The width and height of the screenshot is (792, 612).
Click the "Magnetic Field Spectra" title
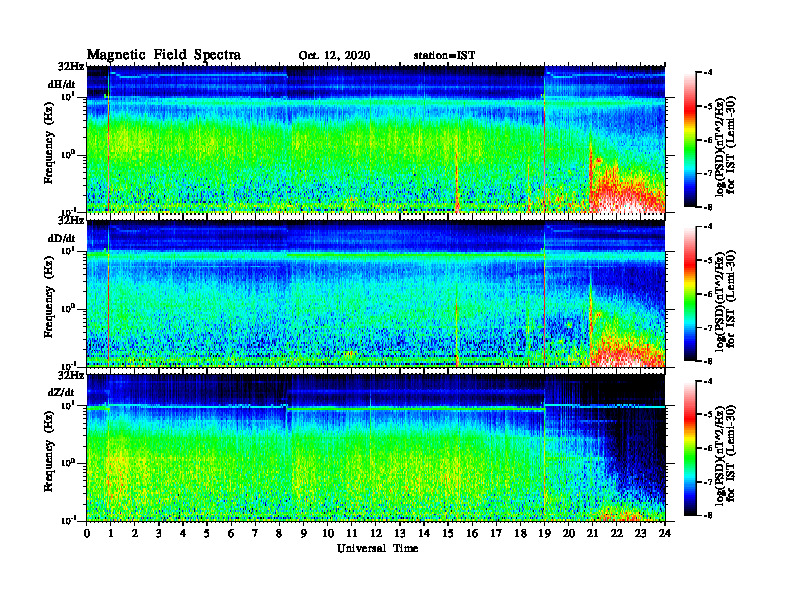point(164,55)
